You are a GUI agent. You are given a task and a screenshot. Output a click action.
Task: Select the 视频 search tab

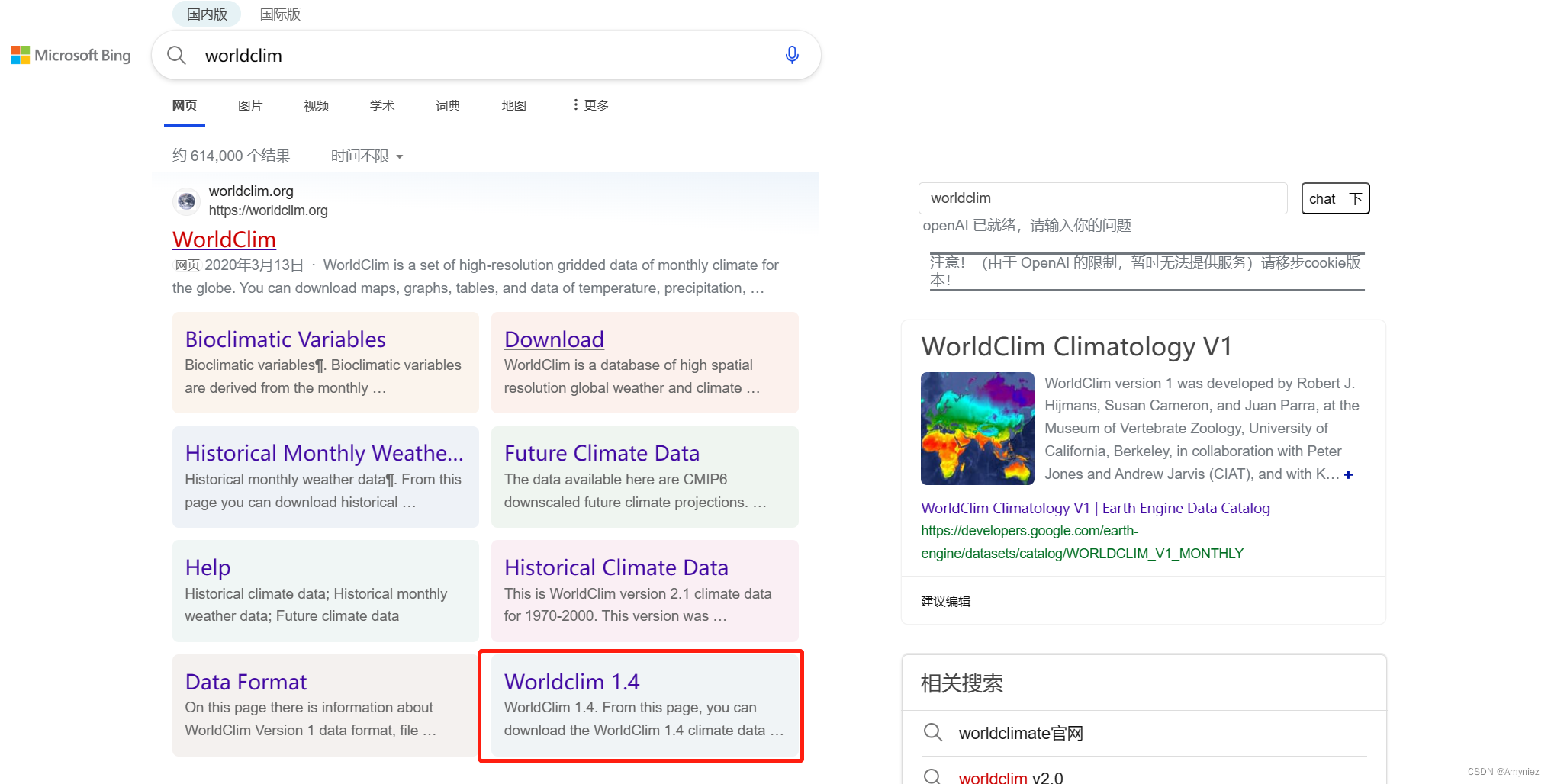[x=317, y=105]
